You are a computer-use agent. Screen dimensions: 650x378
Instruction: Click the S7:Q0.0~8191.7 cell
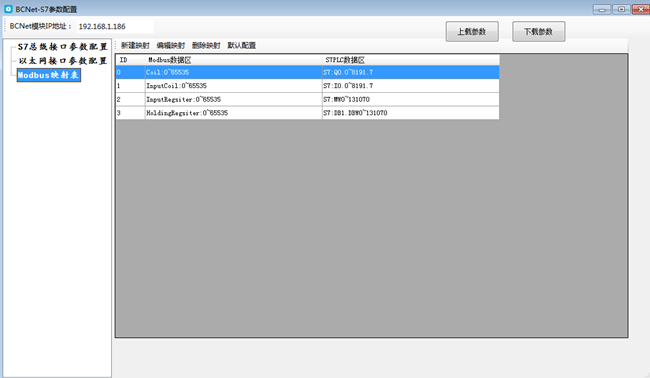coord(411,72)
